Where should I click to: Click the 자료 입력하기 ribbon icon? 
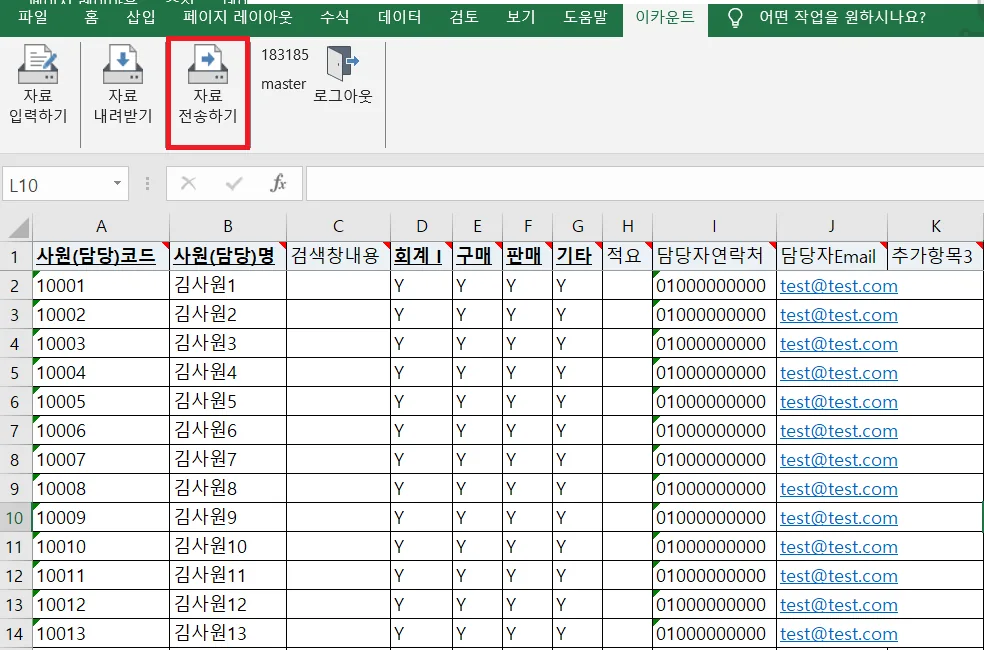[x=38, y=64]
